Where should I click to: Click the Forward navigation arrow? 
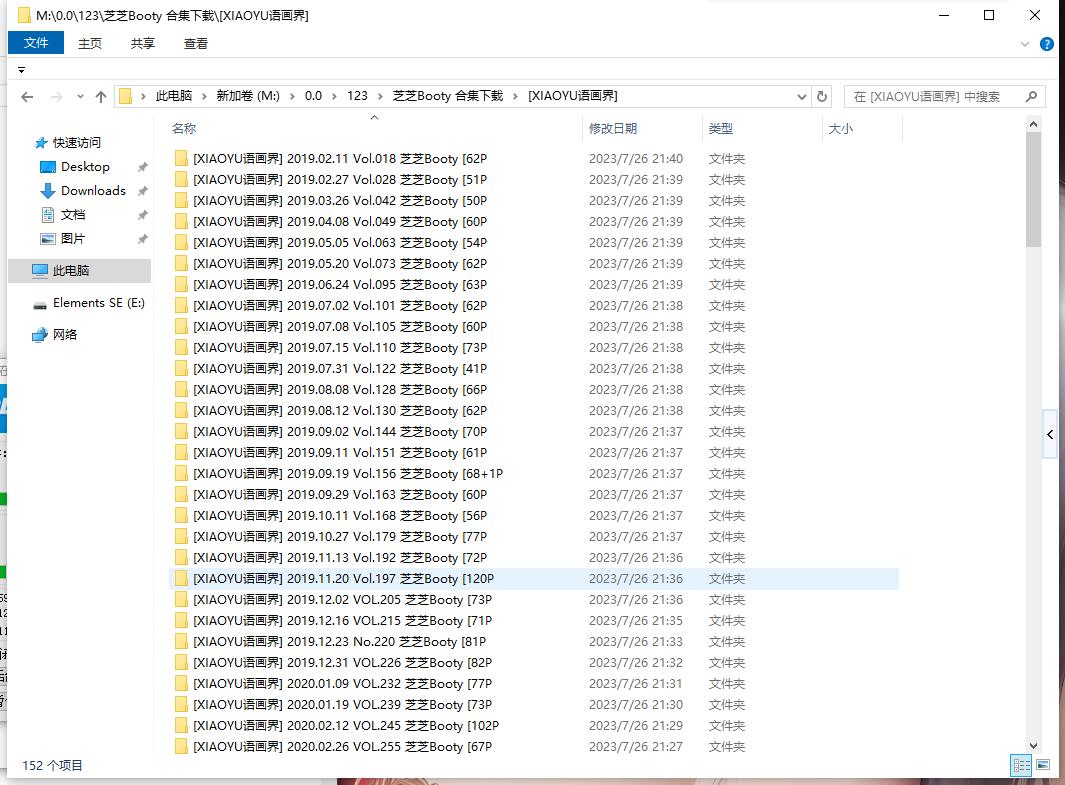(x=56, y=96)
